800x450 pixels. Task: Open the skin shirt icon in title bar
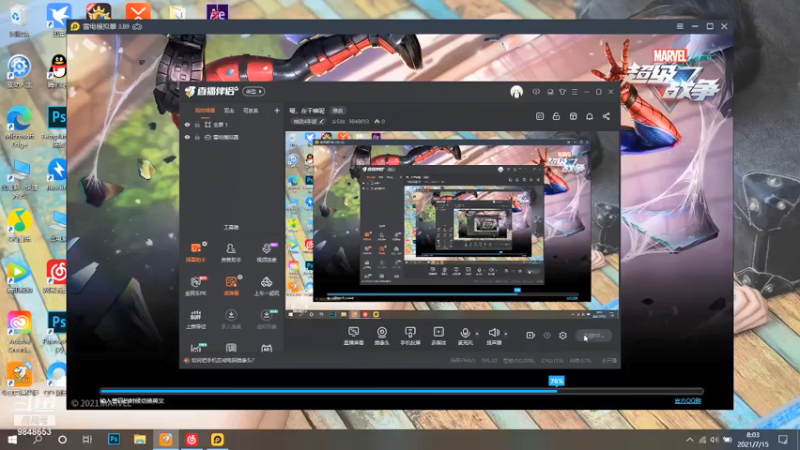562,92
